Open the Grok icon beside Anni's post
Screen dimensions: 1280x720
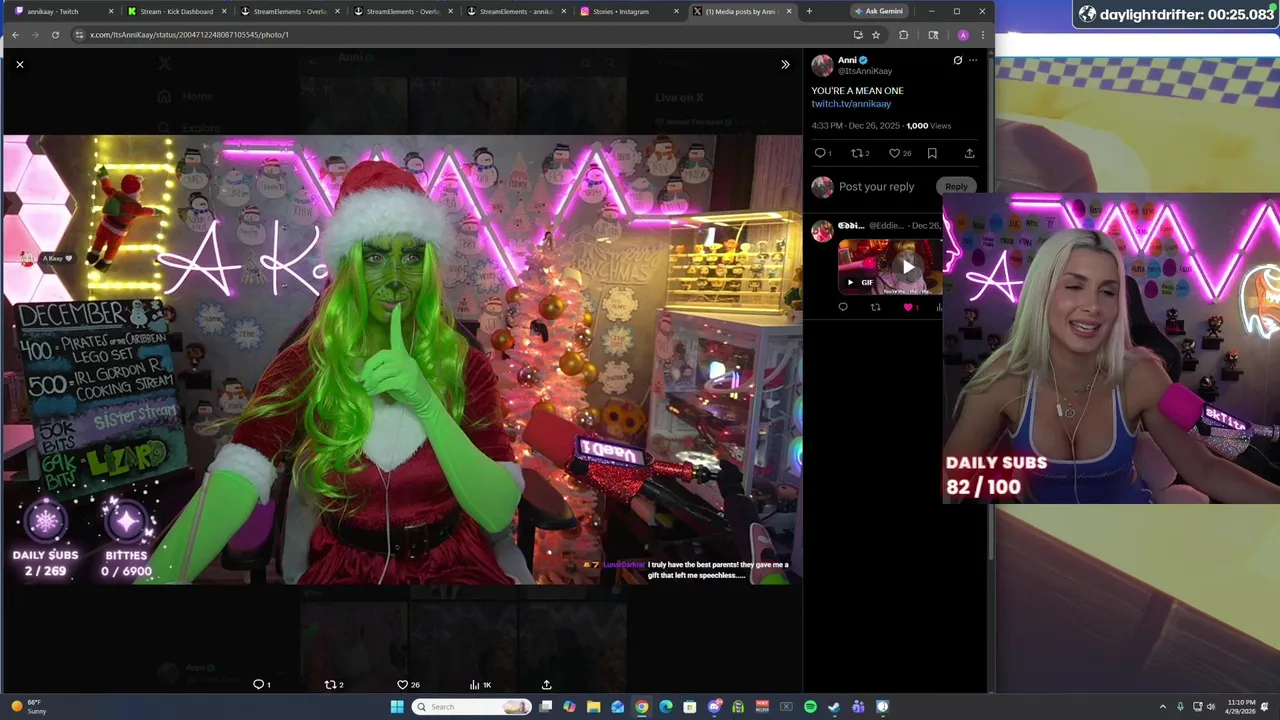tap(957, 60)
